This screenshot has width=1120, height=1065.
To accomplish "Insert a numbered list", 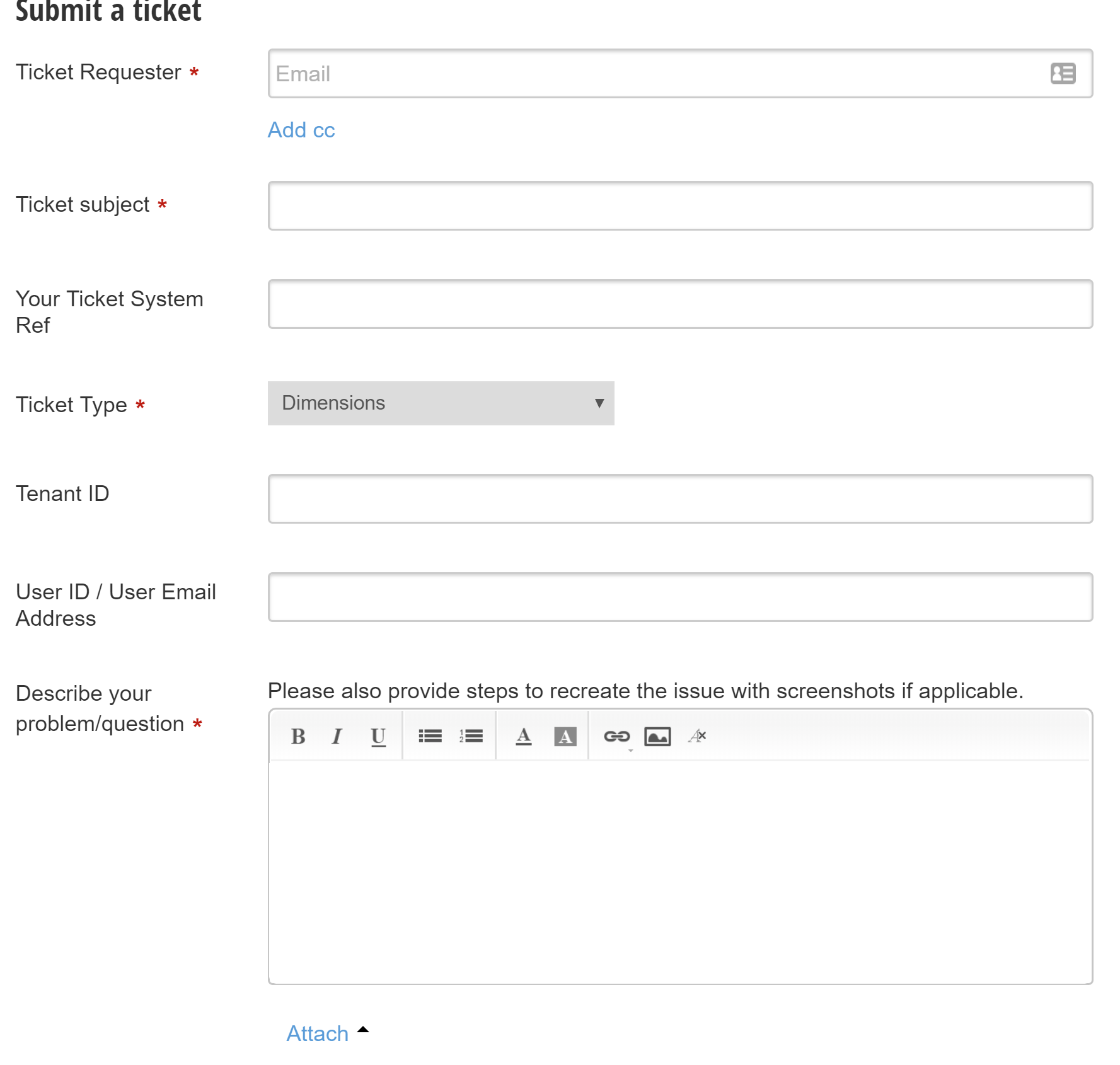I will [x=471, y=736].
